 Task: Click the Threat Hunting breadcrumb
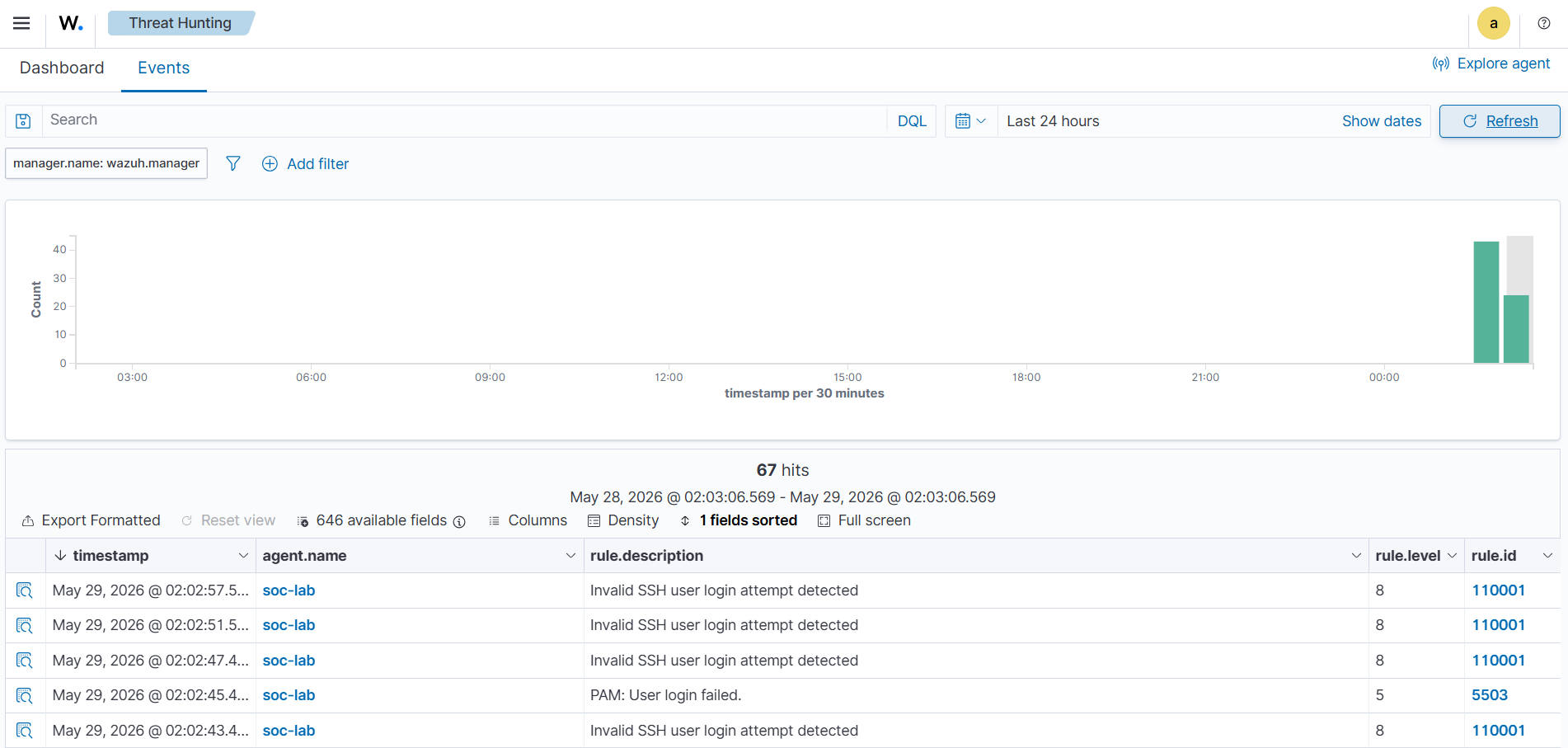181,23
